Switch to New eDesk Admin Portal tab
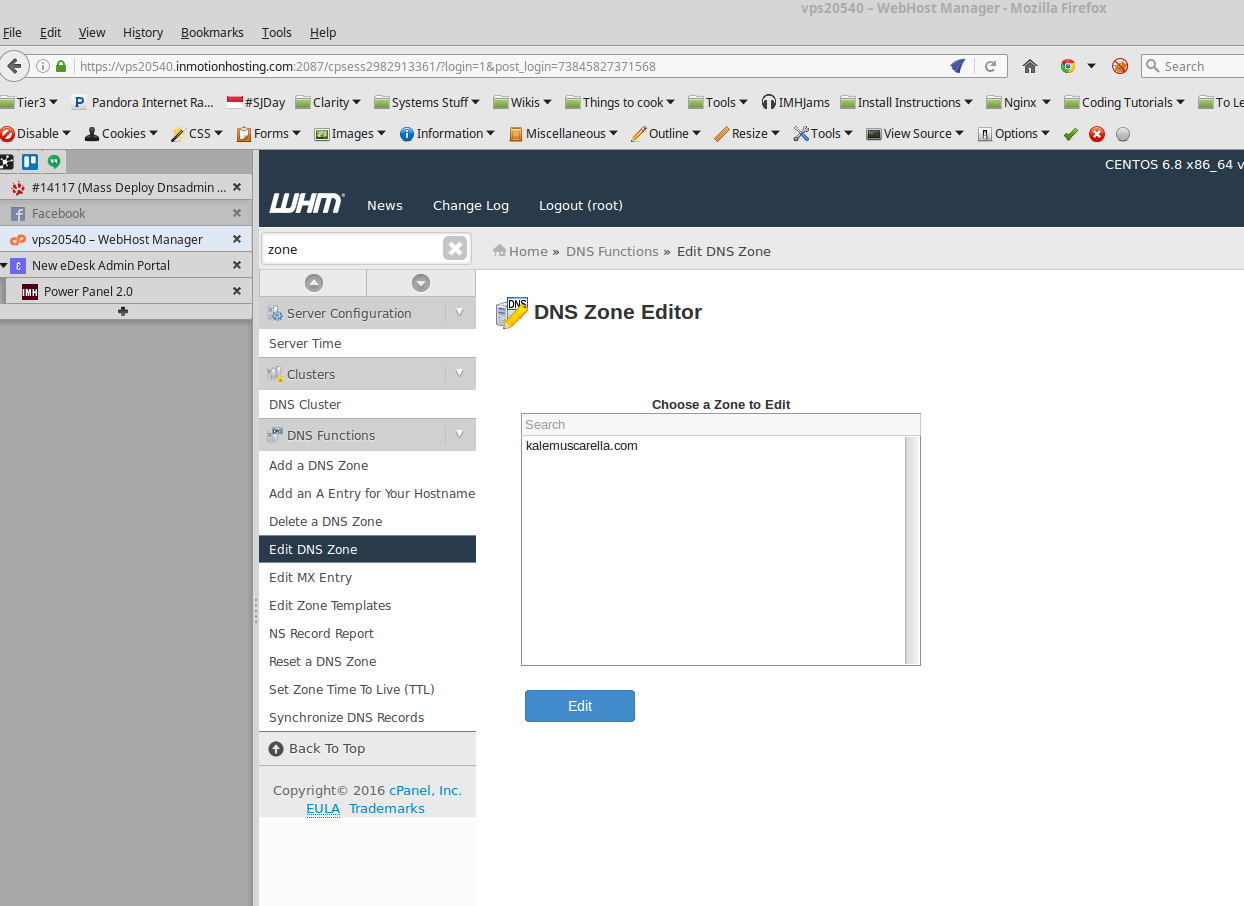1244x906 pixels. (x=101, y=265)
